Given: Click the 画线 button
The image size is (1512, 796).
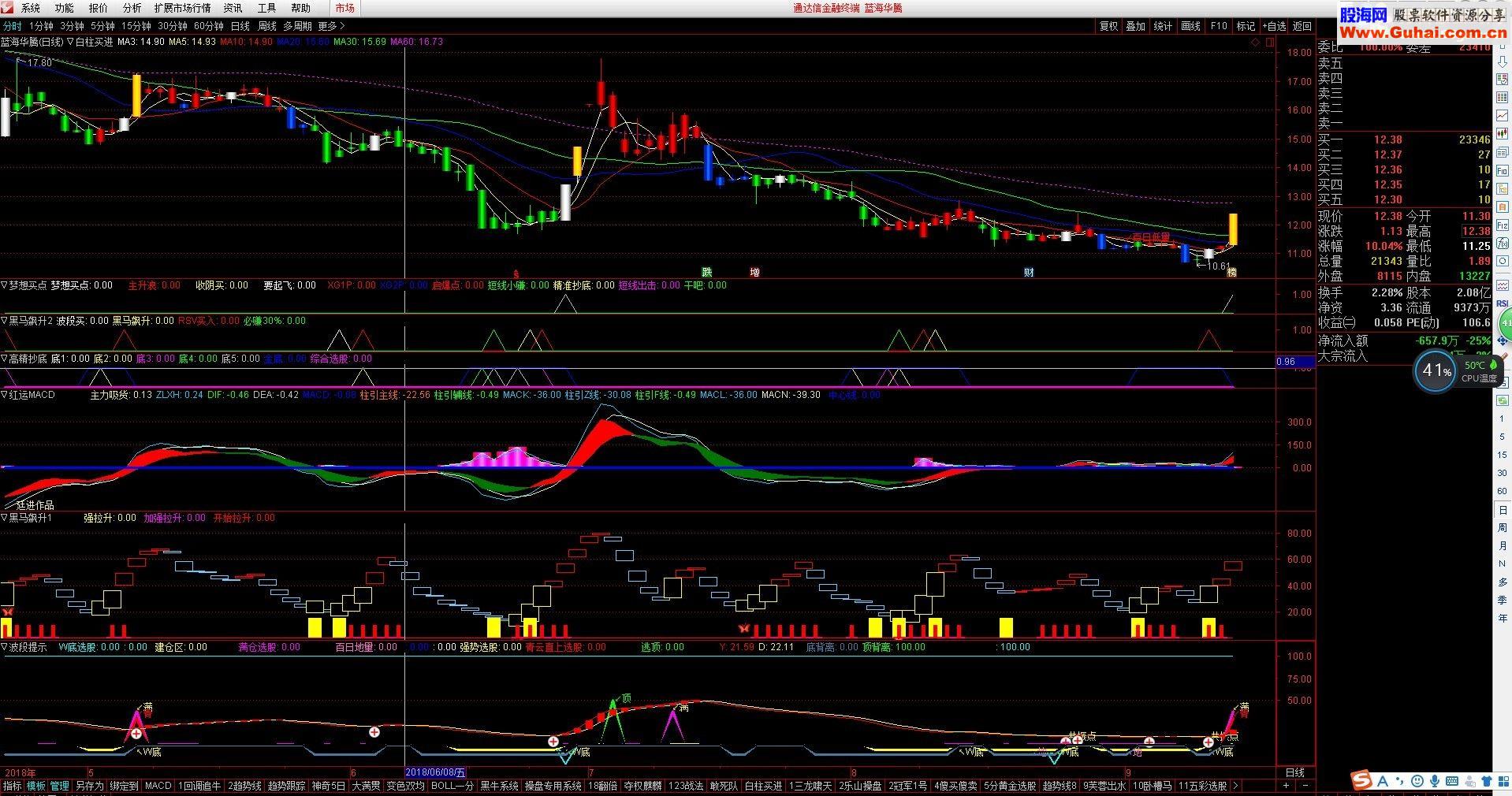Looking at the screenshot, I should (1190, 26).
